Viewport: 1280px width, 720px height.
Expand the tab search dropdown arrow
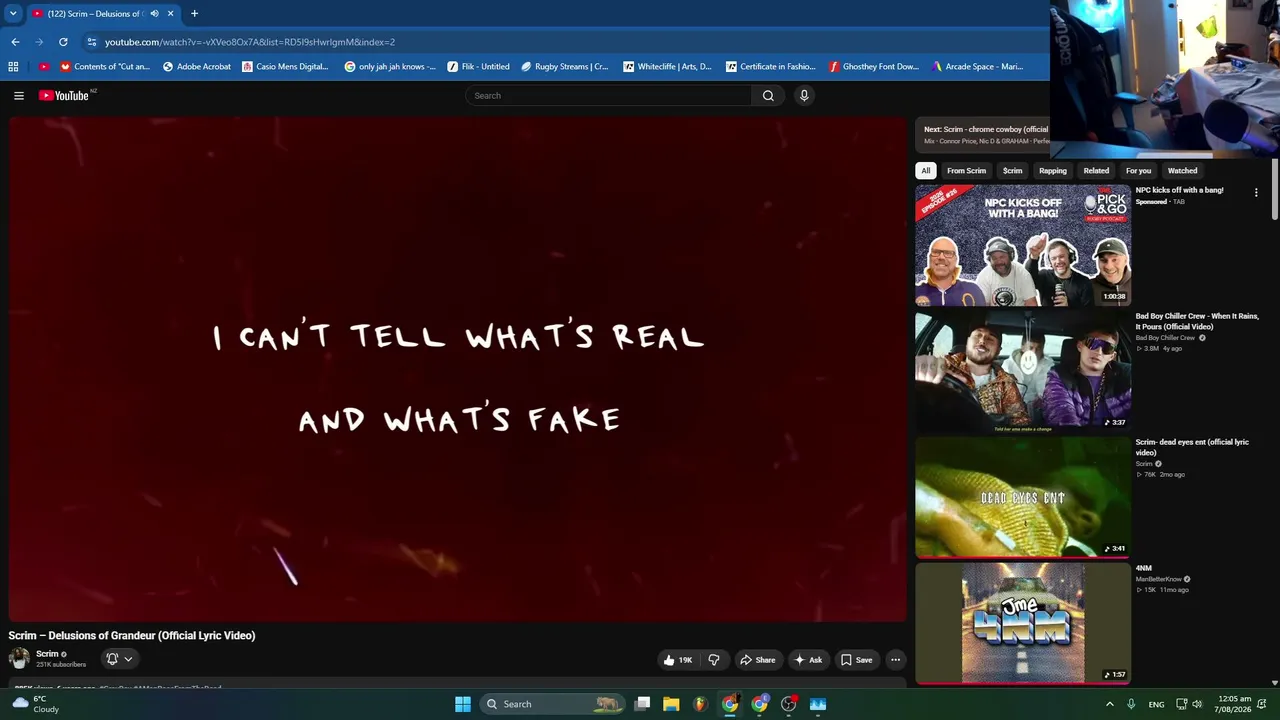pyautogui.click(x=13, y=14)
